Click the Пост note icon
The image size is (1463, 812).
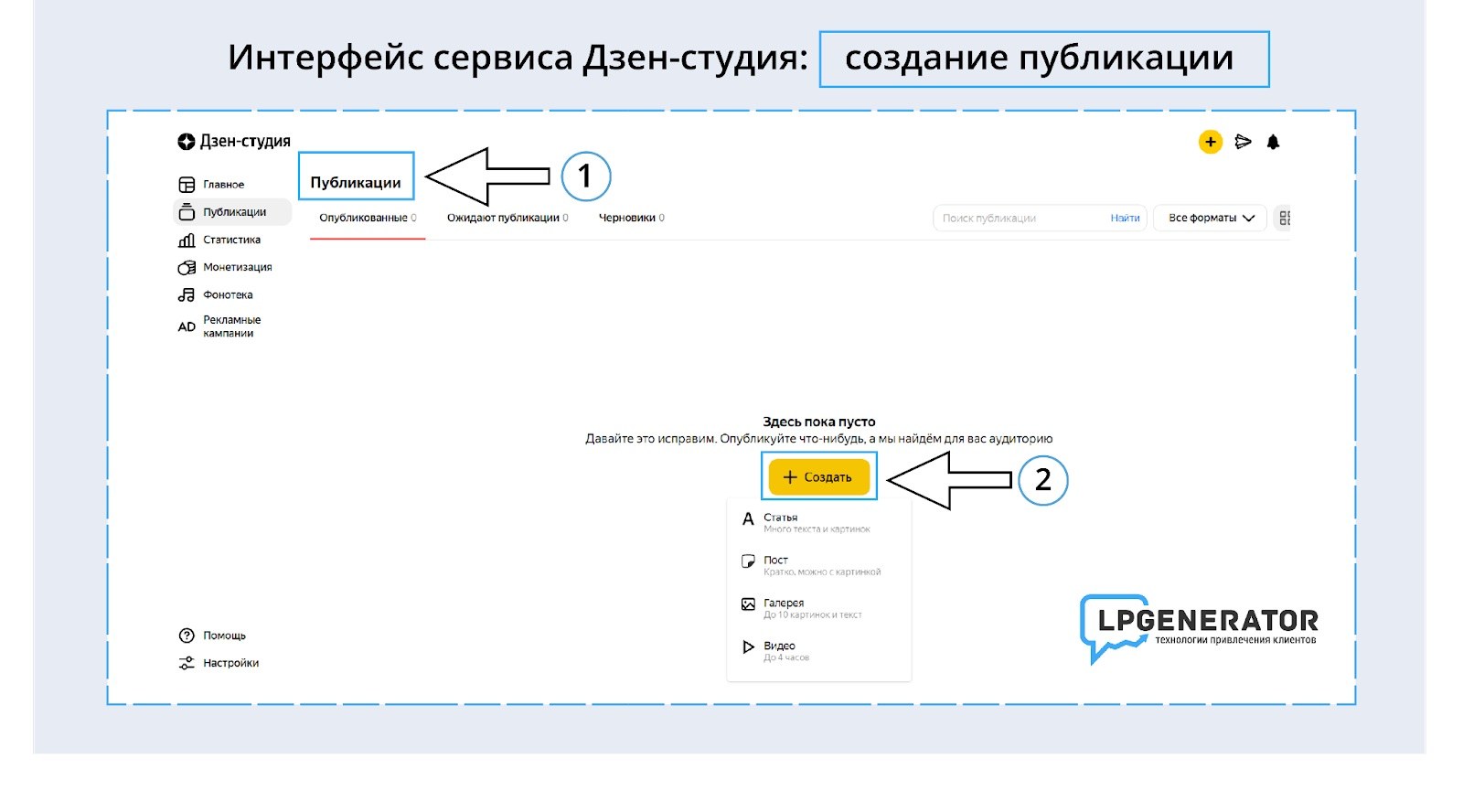point(748,561)
